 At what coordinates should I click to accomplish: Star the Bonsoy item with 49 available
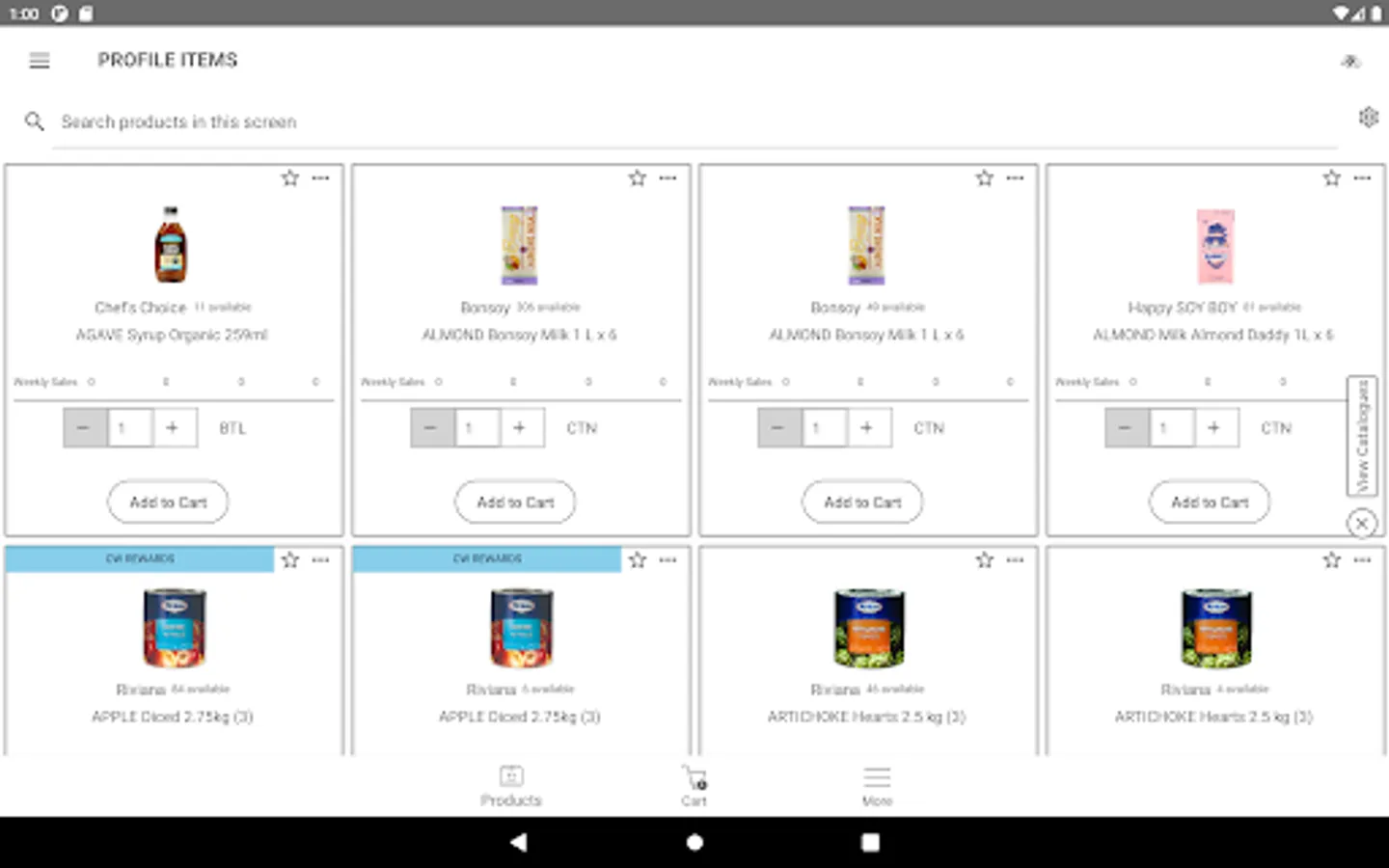[985, 177]
